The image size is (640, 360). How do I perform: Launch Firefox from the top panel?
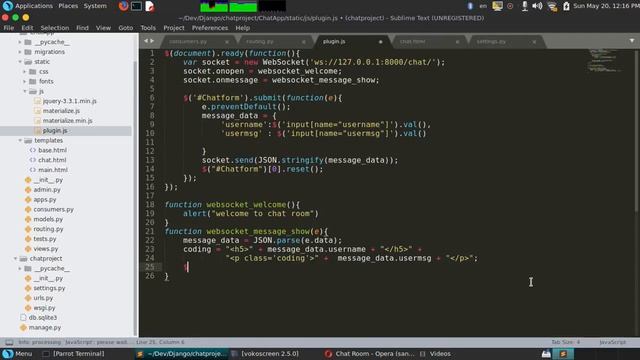tap(123, 6)
